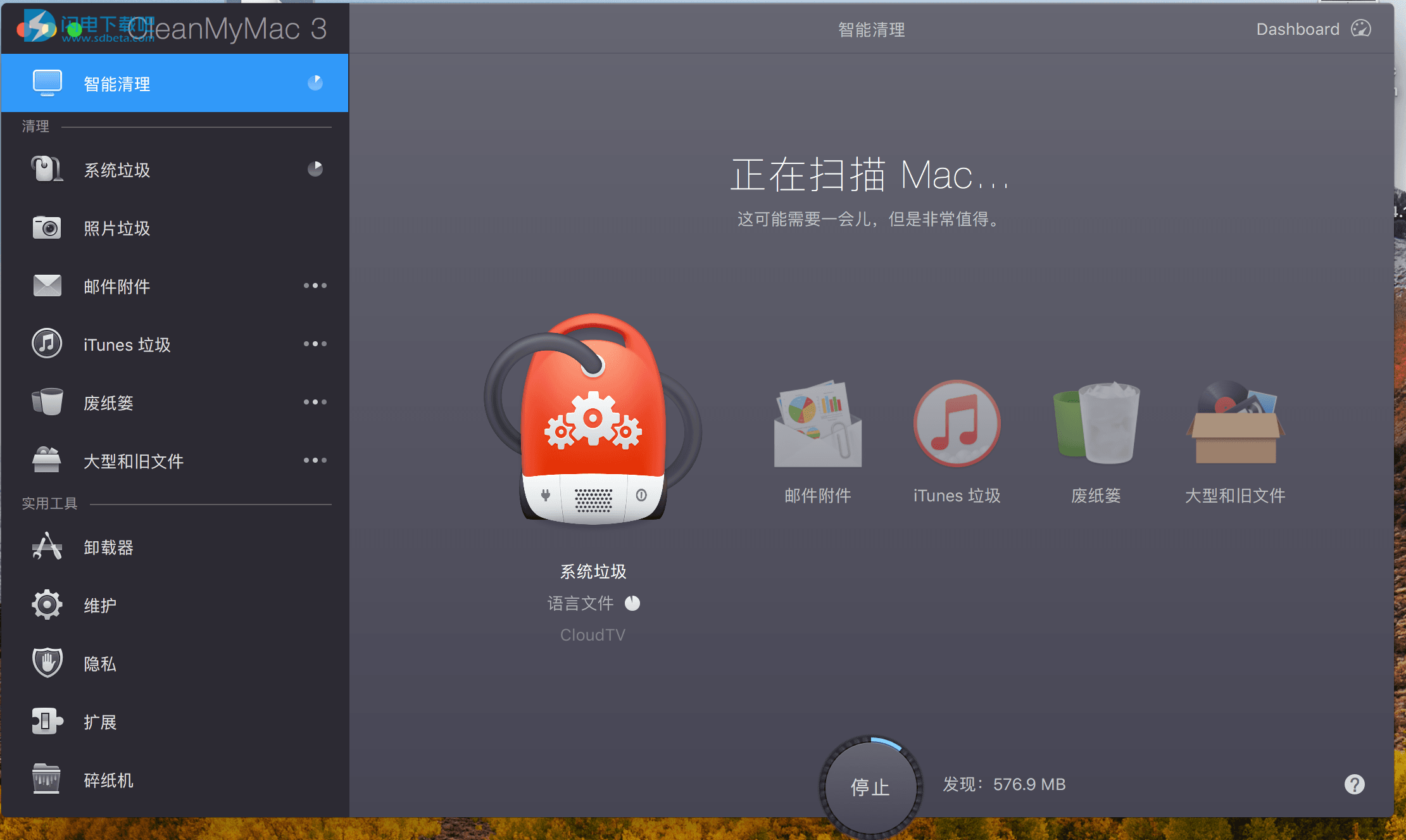Click the 大型和旧文件 caption in main panel

coord(1235,496)
